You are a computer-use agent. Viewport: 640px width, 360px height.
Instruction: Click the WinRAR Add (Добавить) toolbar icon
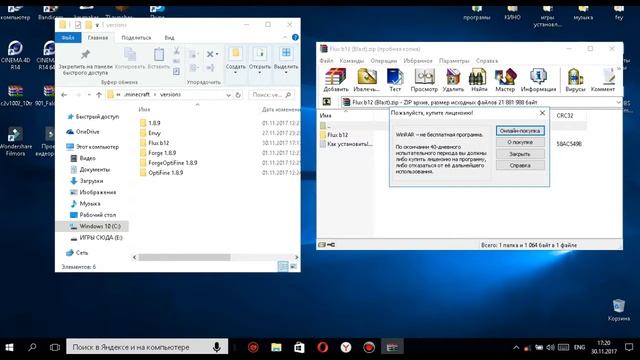click(x=336, y=80)
